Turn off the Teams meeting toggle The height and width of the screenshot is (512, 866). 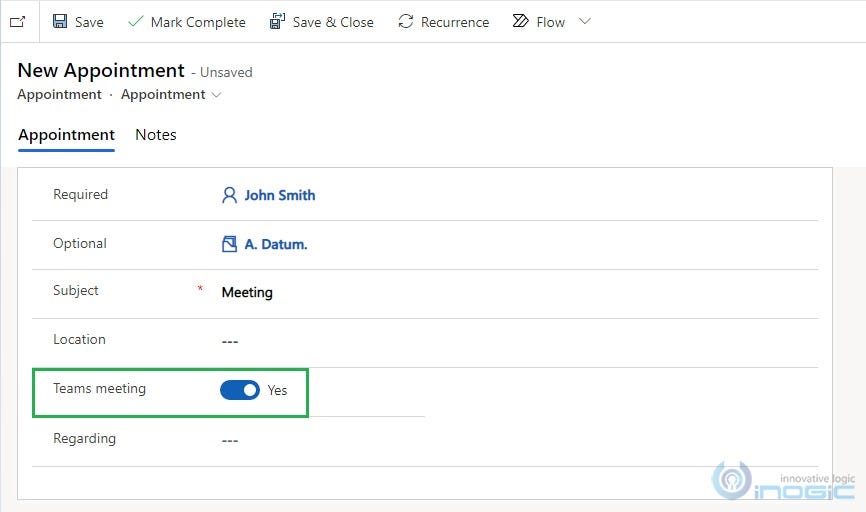(x=240, y=390)
